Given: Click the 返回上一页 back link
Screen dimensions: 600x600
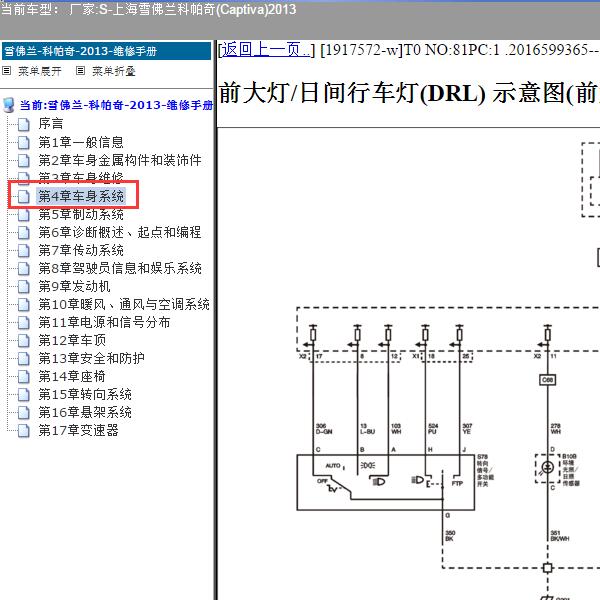Looking at the screenshot, I should [x=266, y=50].
